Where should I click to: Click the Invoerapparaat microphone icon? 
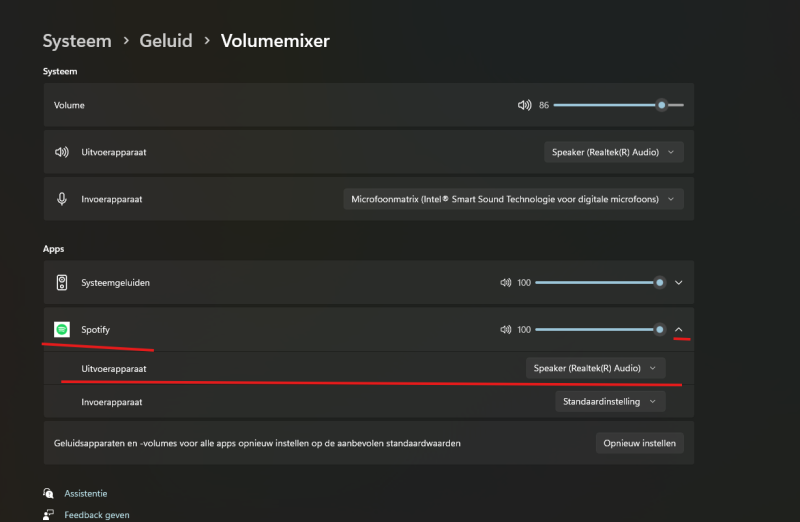(61, 199)
